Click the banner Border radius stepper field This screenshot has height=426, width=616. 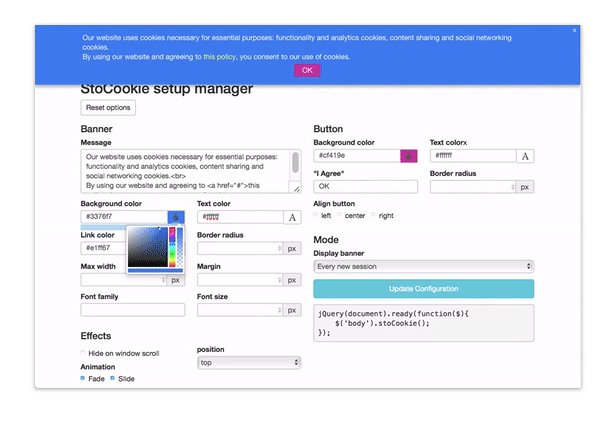tap(239, 249)
